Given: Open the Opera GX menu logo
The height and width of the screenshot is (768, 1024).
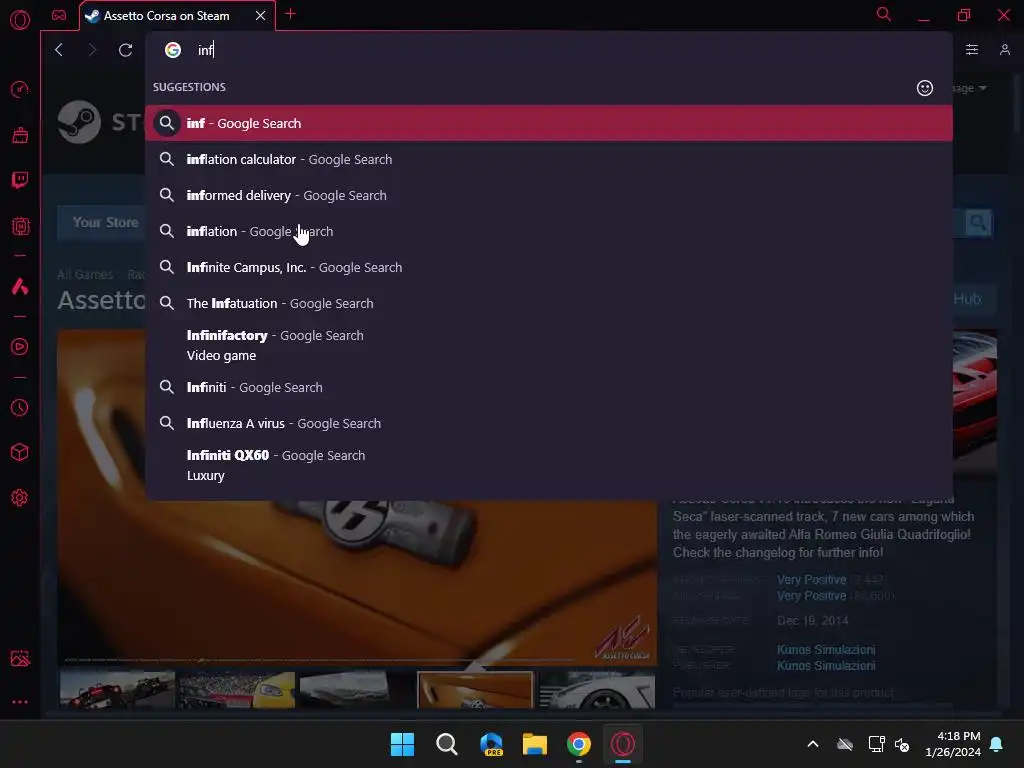Looking at the screenshot, I should click(20, 20).
